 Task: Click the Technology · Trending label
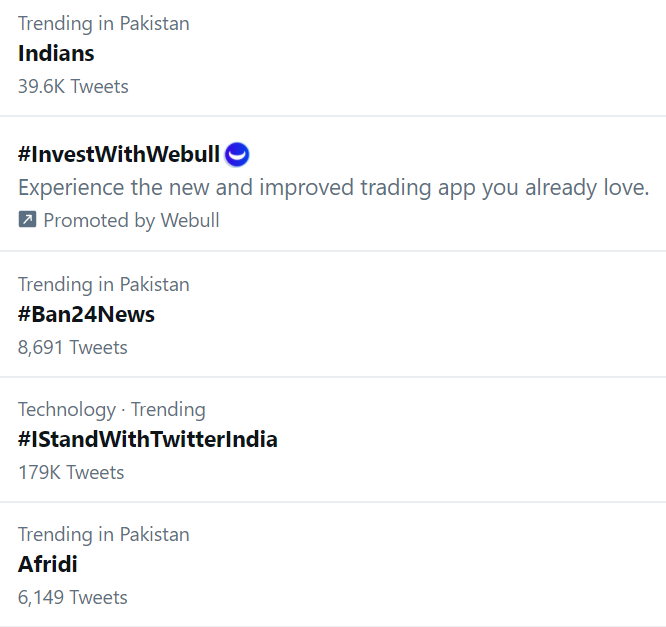click(112, 409)
